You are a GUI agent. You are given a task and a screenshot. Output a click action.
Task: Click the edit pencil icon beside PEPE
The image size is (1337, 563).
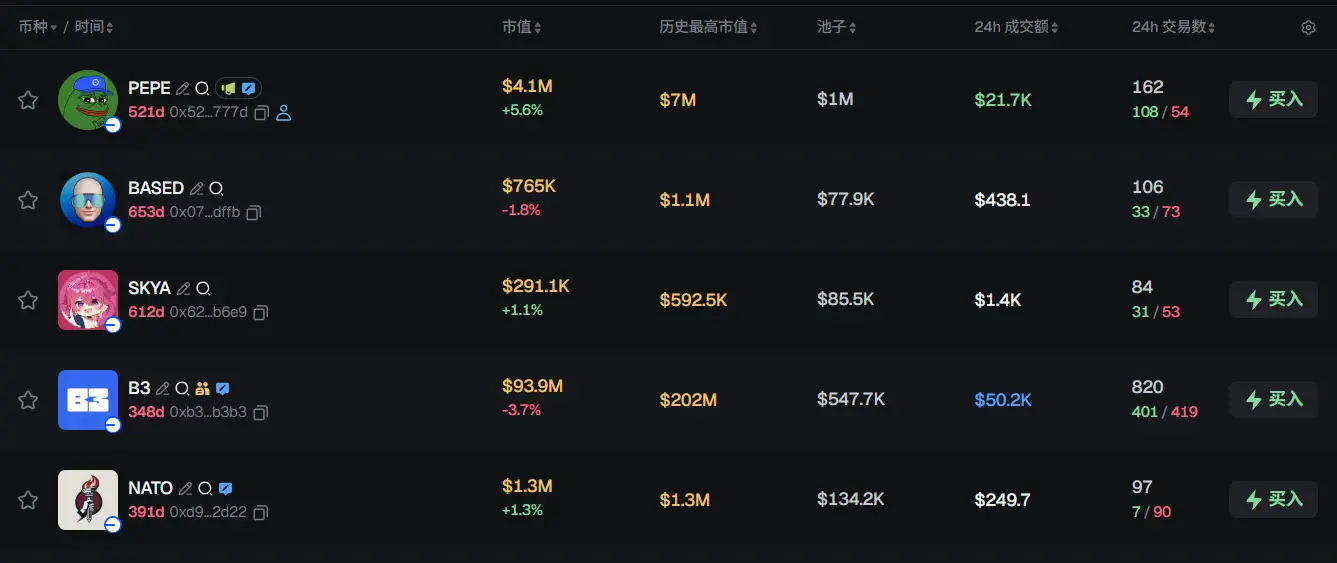pyautogui.click(x=182, y=89)
